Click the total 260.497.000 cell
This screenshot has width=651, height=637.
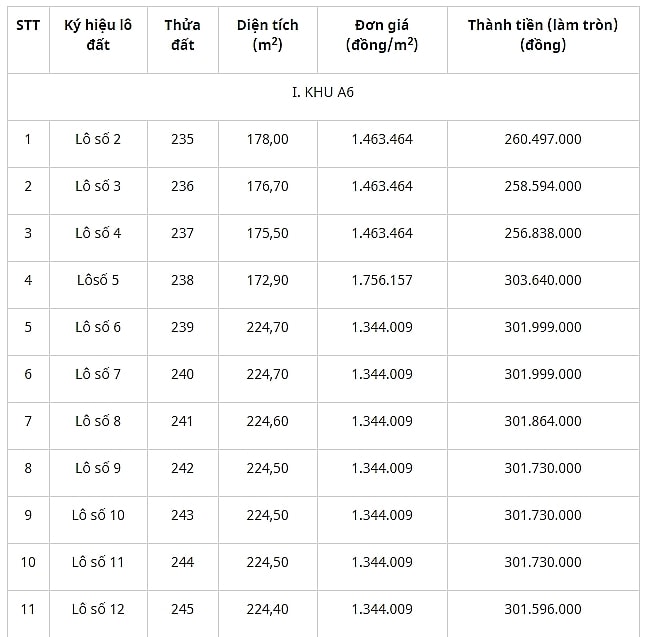pos(543,139)
